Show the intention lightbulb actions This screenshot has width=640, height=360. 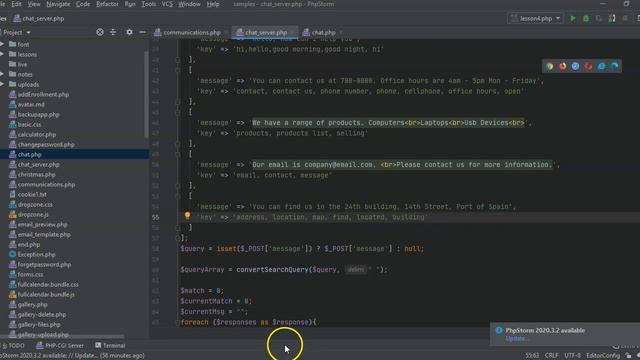pyautogui.click(x=187, y=216)
